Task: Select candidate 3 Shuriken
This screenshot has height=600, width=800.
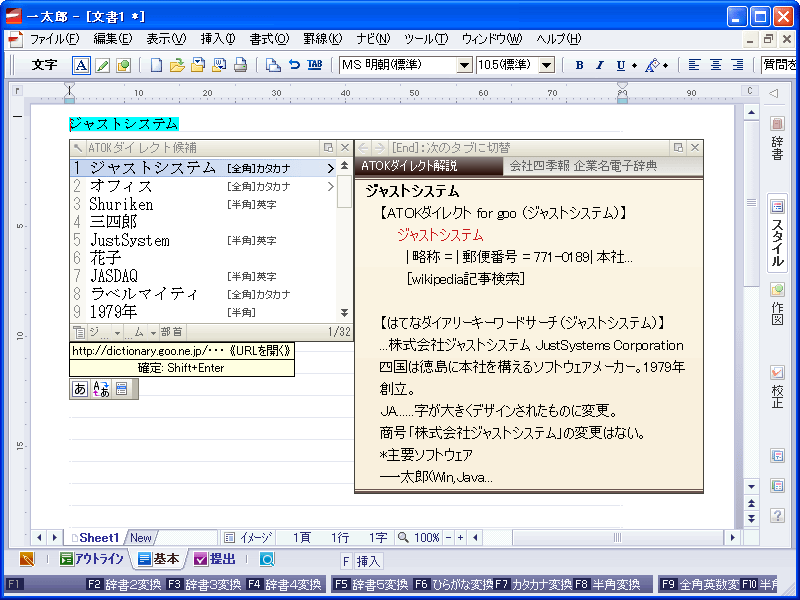Action: [x=203, y=204]
